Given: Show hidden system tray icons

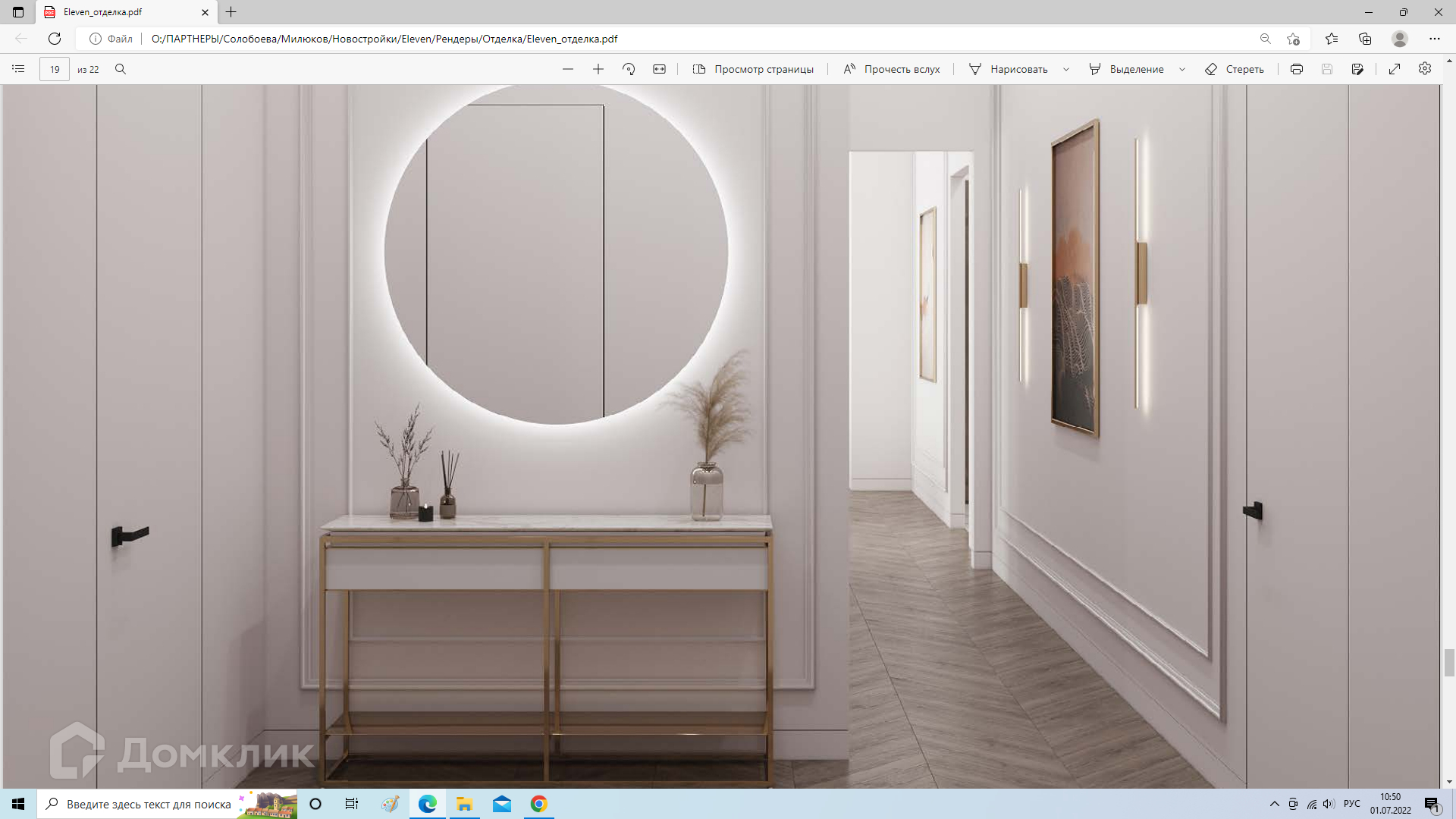Looking at the screenshot, I should tap(1274, 804).
